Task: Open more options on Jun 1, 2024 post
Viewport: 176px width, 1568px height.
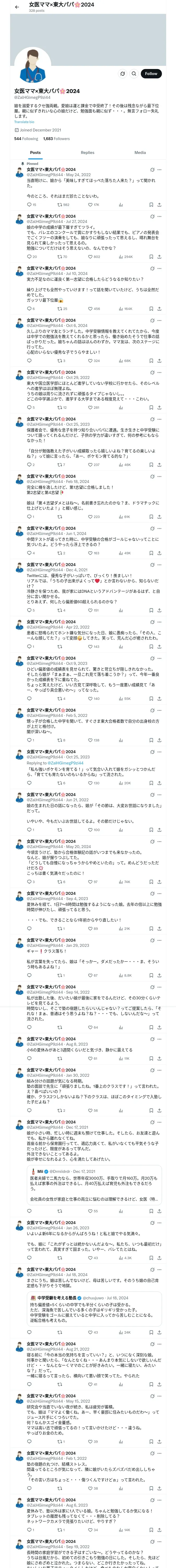Action: tap(160, 528)
